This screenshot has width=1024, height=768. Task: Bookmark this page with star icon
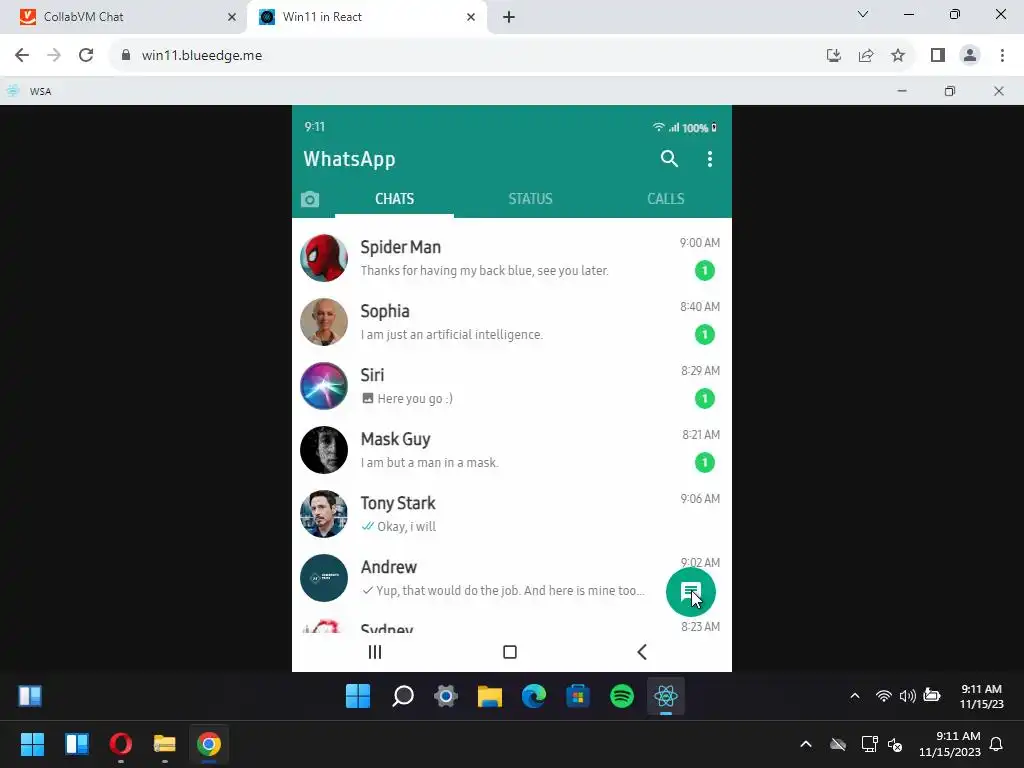tap(898, 56)
